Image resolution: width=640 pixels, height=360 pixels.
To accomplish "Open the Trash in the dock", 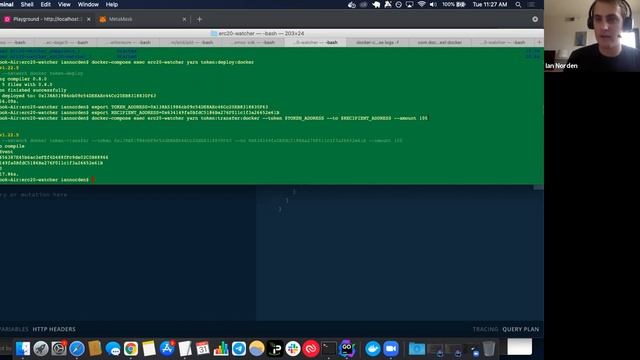I will [x=489, y=349].
